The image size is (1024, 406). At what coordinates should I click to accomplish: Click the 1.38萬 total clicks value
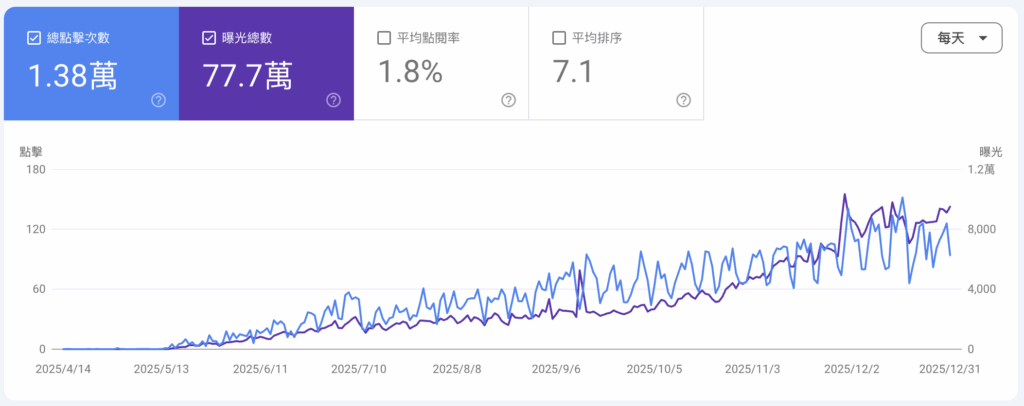tap(70, 75)
